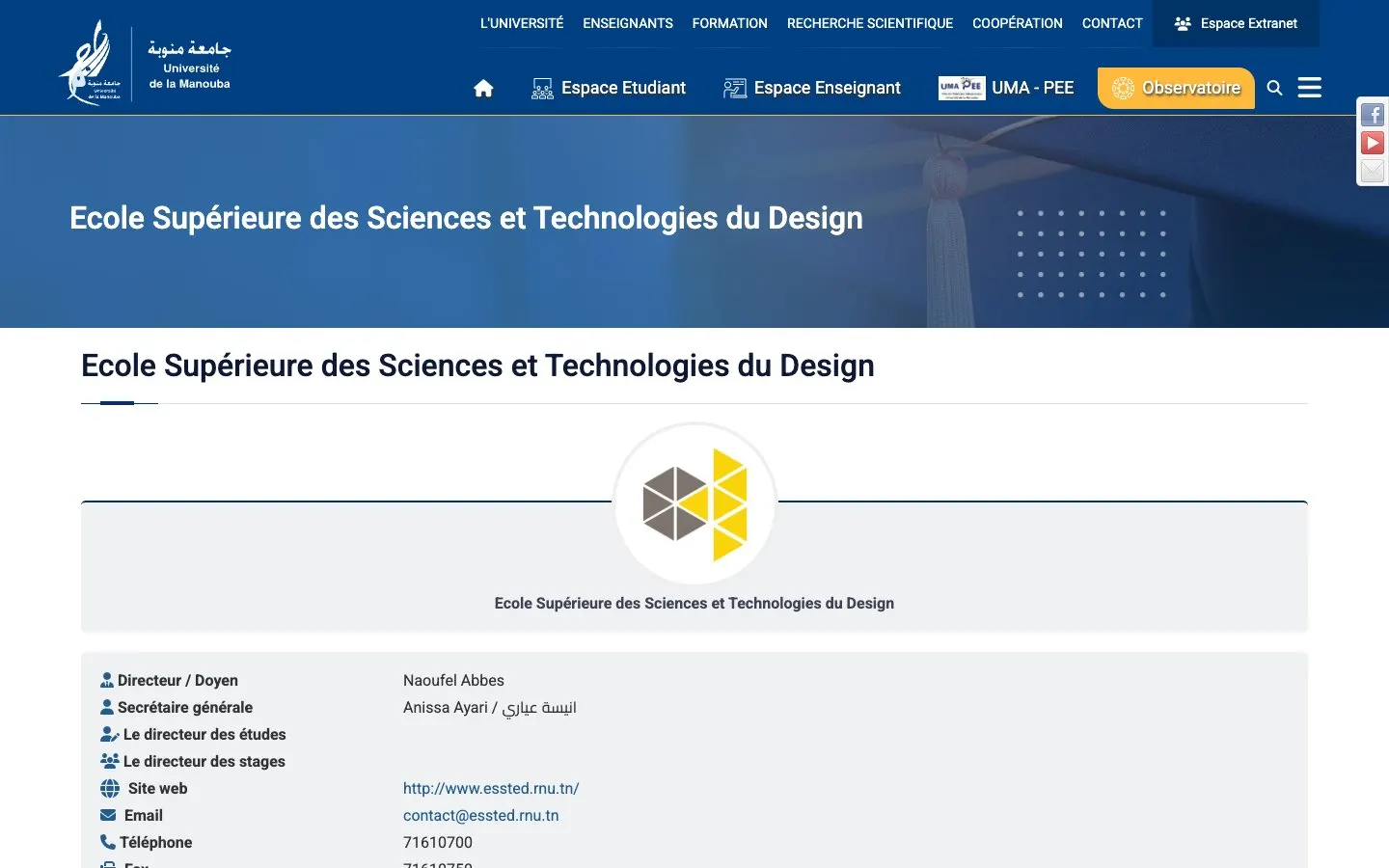Open the UMA - PEE link
Viewport: 1389px width, 868px height.
point(1006,88)
